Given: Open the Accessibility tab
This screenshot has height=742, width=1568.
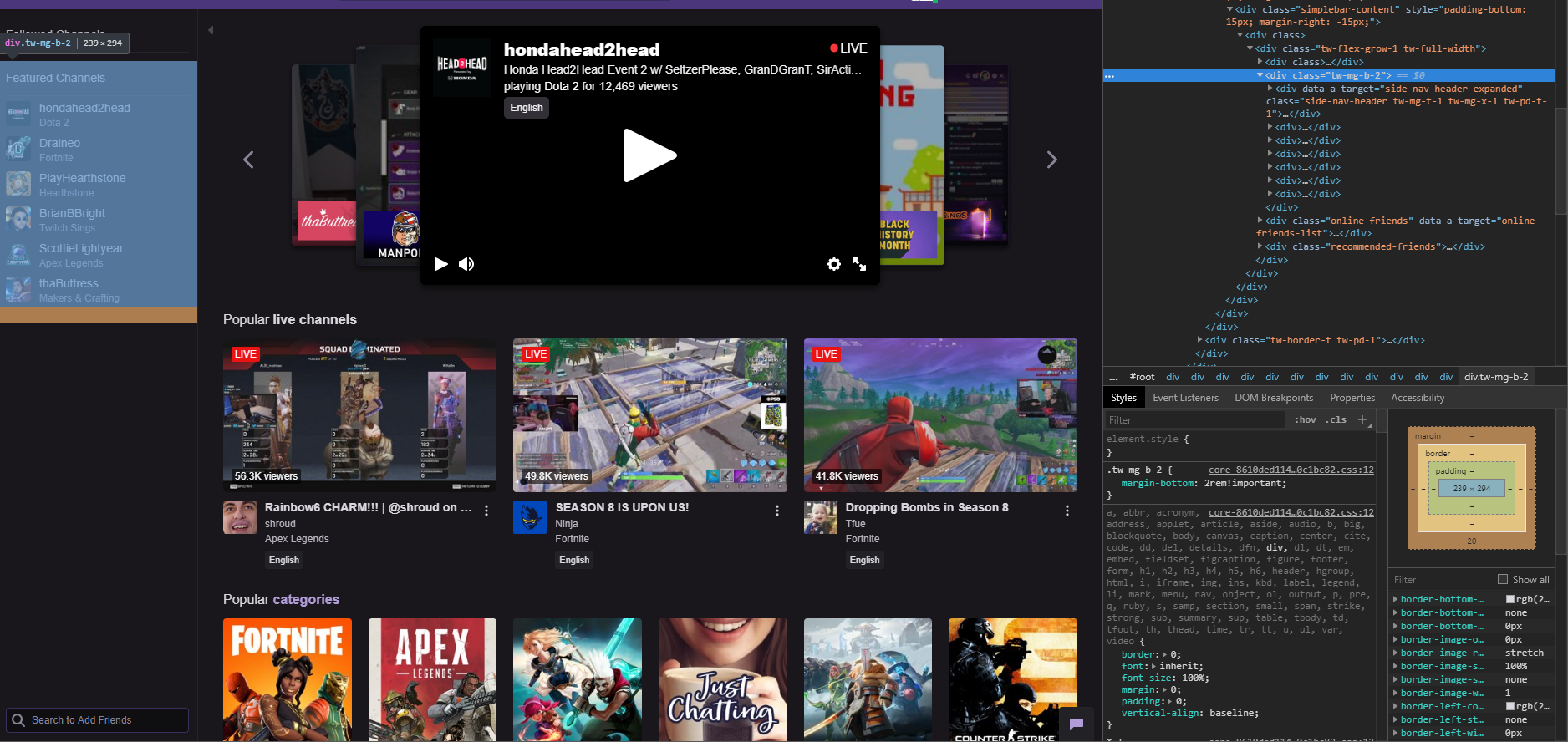Looking at the screenshot, I should coord(1417,398).
